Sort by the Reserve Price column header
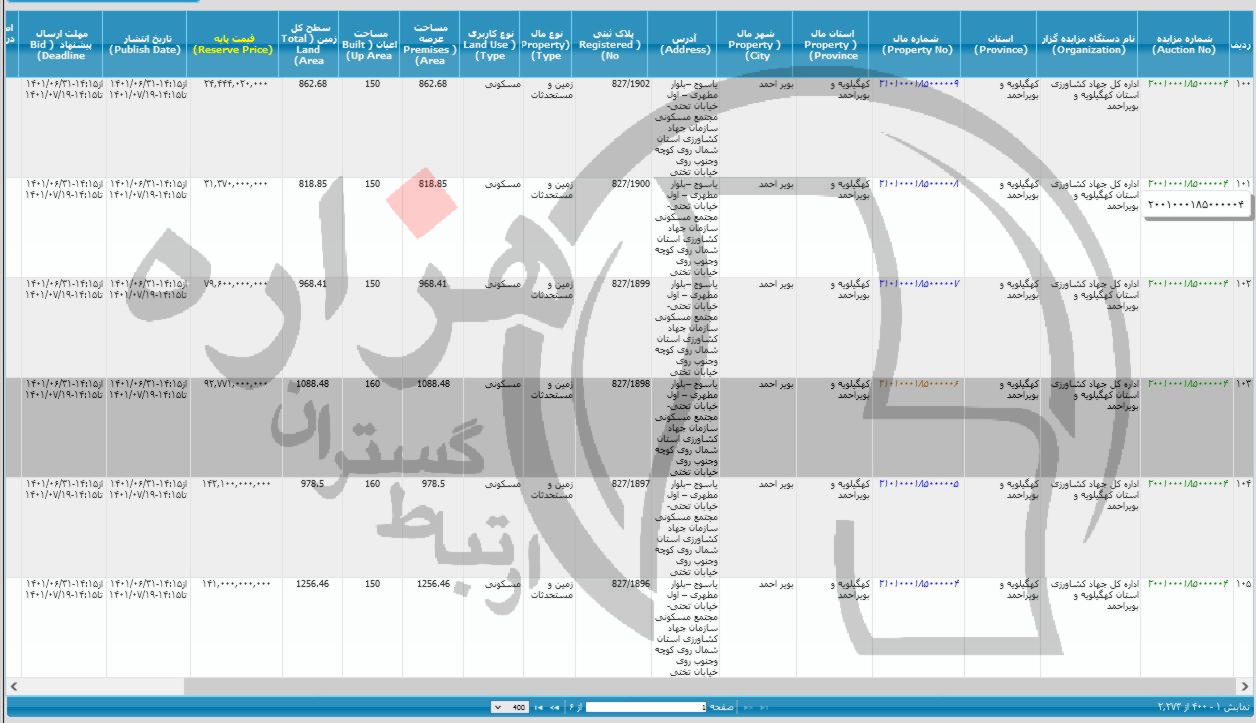Image resolution: width=1256 pixels, height=723 pixels. (232, 44)
